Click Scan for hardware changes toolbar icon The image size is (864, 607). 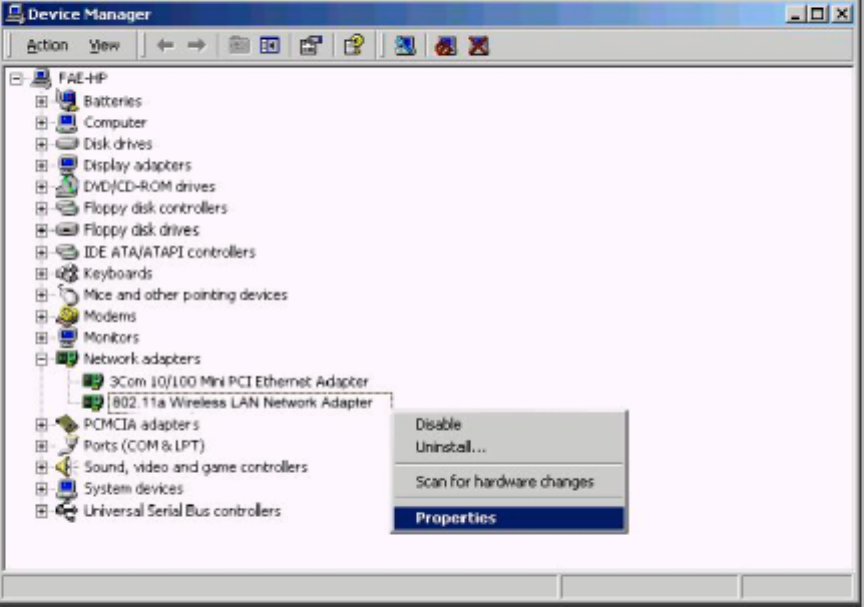click(x=405, y=45)
